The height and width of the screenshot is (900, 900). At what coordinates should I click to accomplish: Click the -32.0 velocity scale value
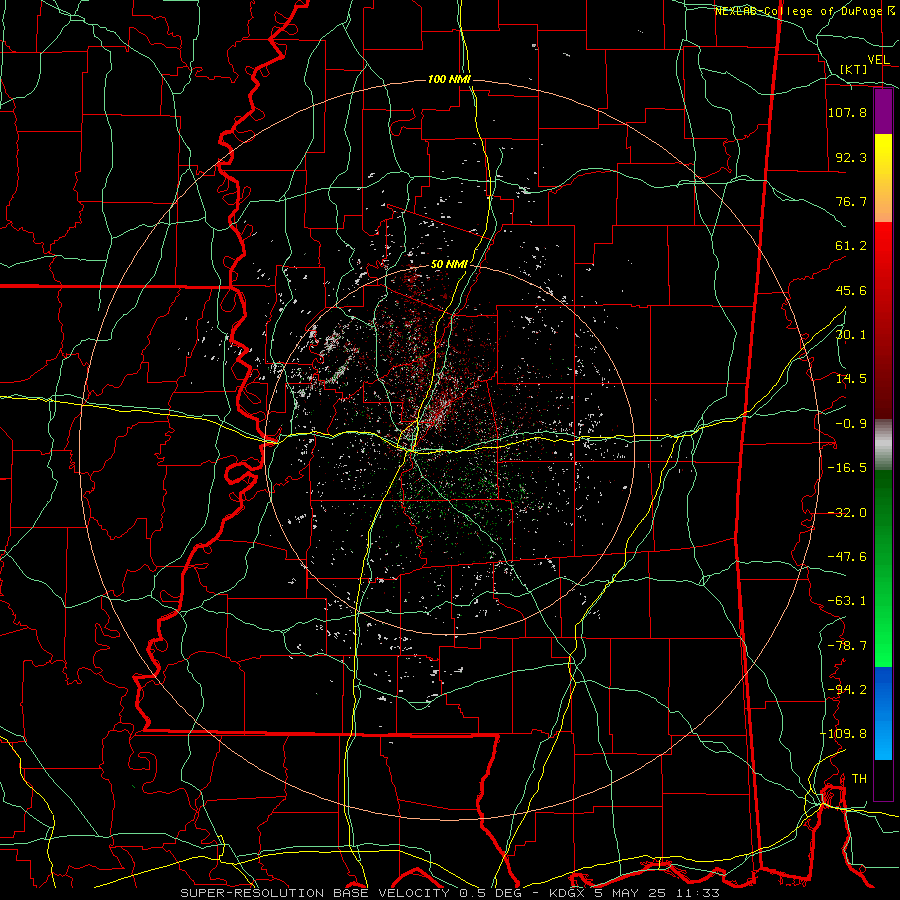[x=847, y=513]
